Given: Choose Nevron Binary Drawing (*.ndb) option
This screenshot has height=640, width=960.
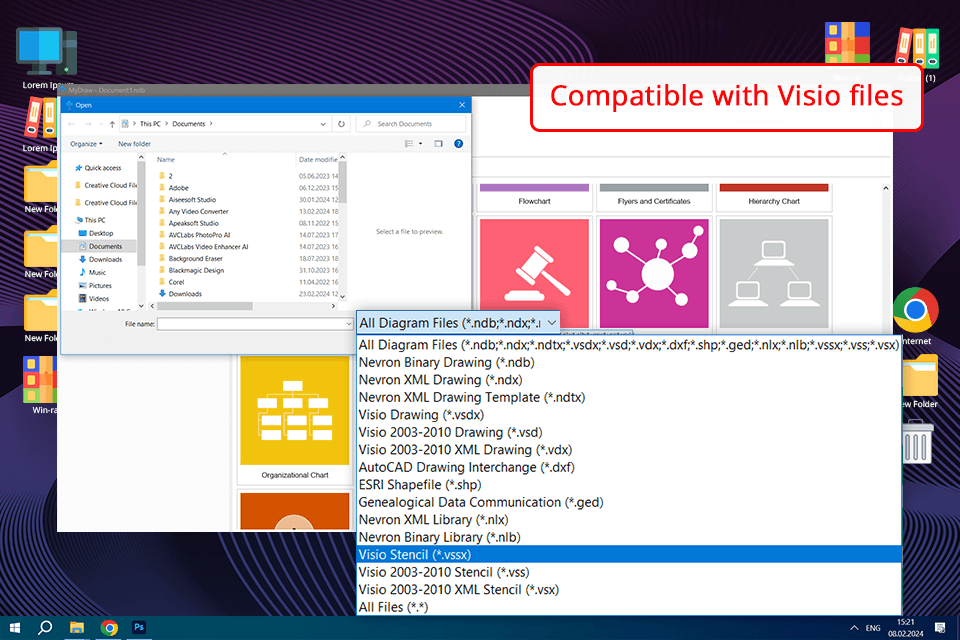Looking at the screenshot, I should 629,363.
